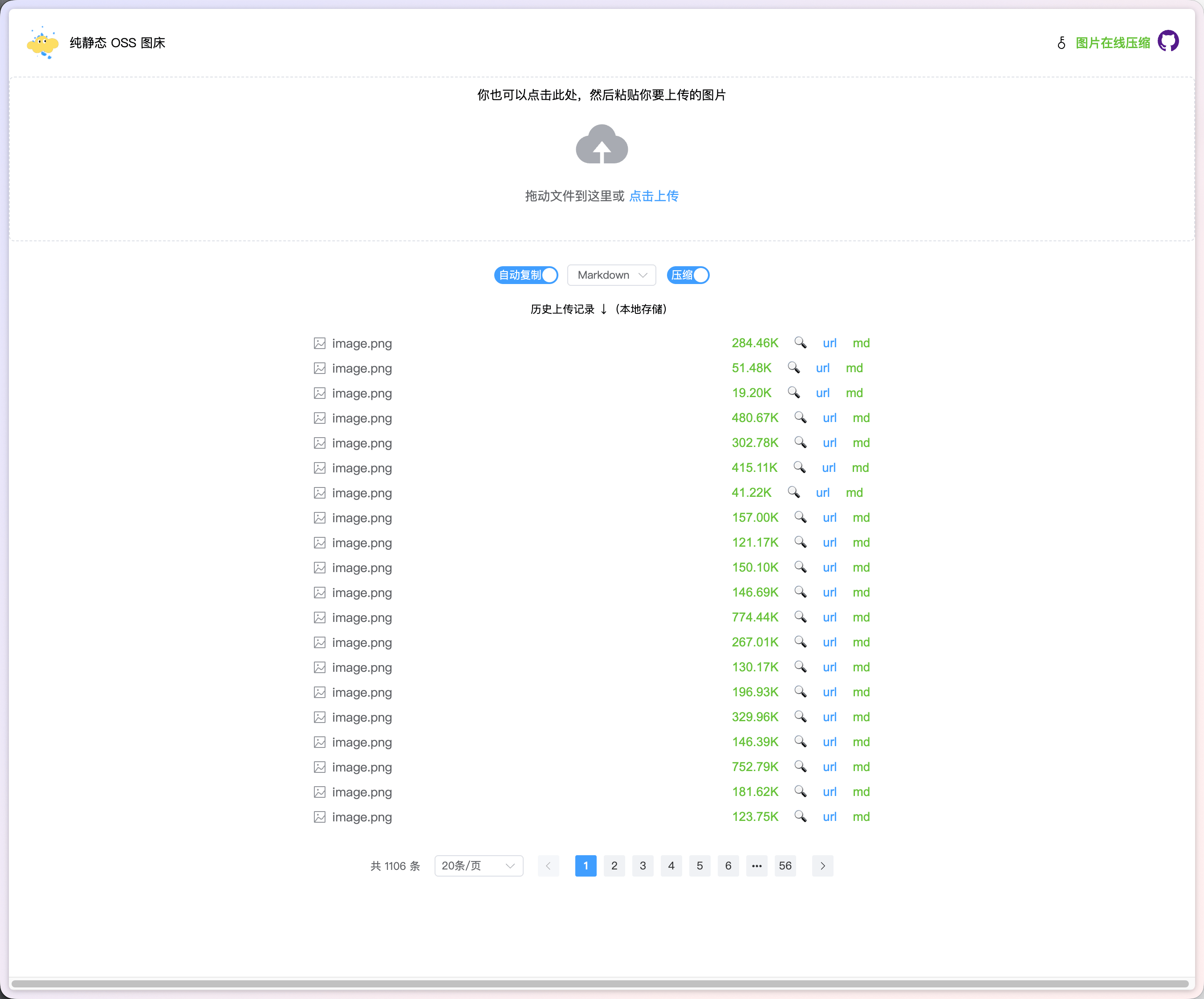Preview the 51.48K image with magnifier
This screenshot has height=999, width=1204.
(793, 368)
